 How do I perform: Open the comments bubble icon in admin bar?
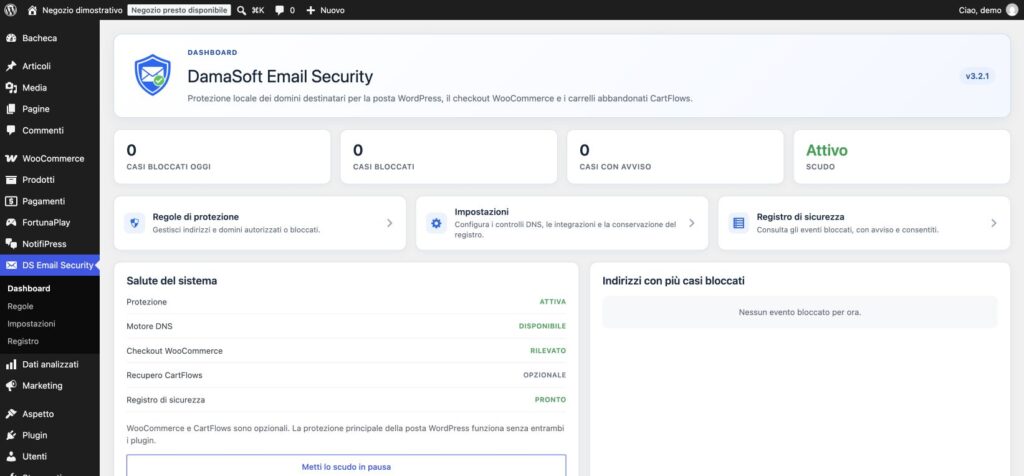point(280,10)
